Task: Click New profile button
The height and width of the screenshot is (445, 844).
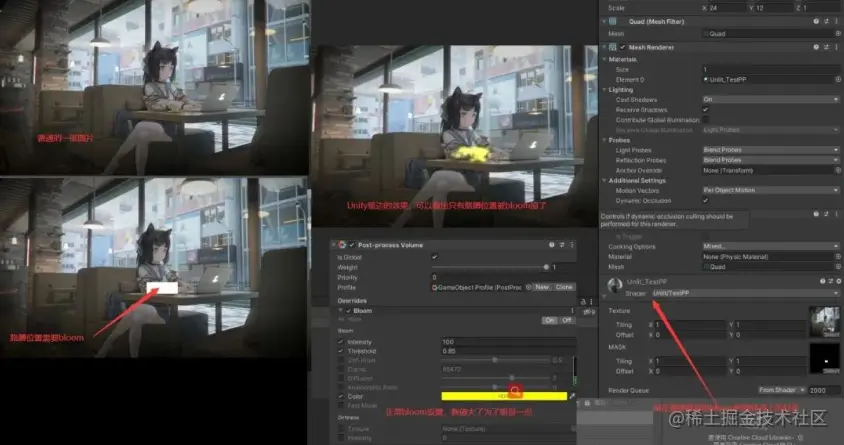Action: click(542, 287)
